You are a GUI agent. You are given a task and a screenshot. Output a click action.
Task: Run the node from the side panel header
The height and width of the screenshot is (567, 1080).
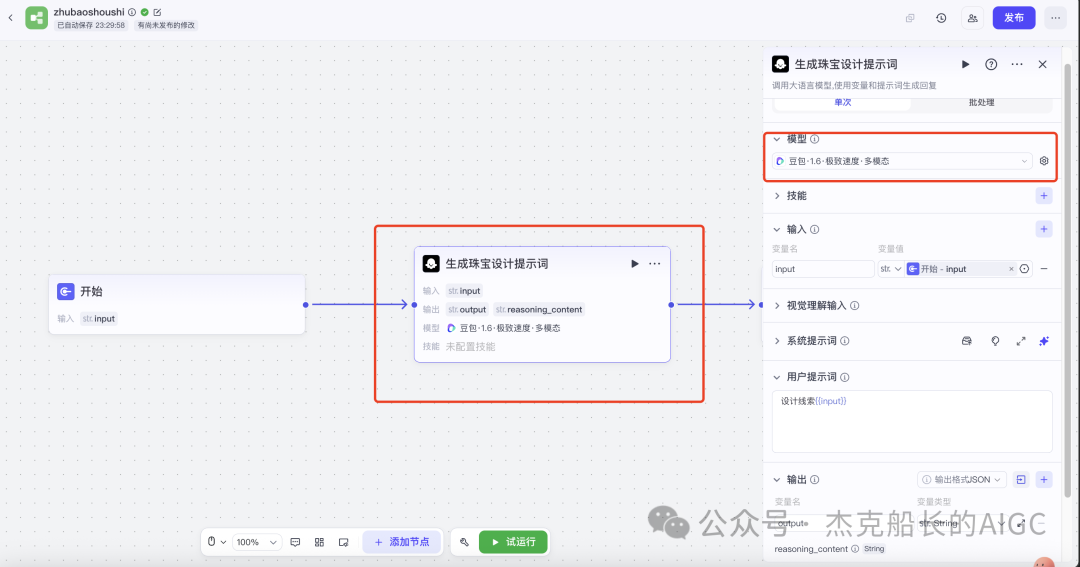point(965,64)
